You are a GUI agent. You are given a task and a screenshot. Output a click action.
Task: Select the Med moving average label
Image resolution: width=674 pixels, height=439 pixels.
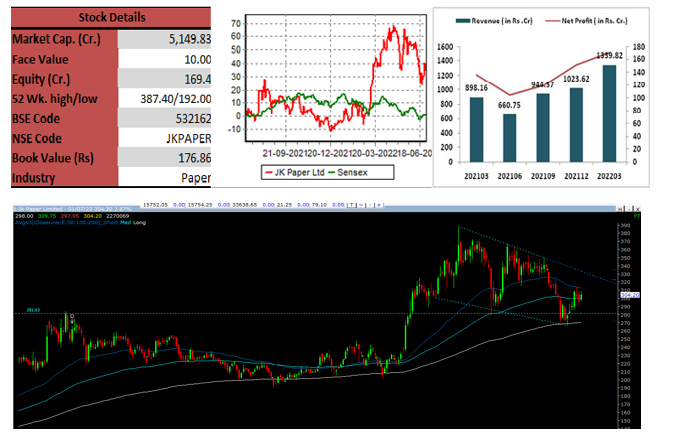click(125, 223)
